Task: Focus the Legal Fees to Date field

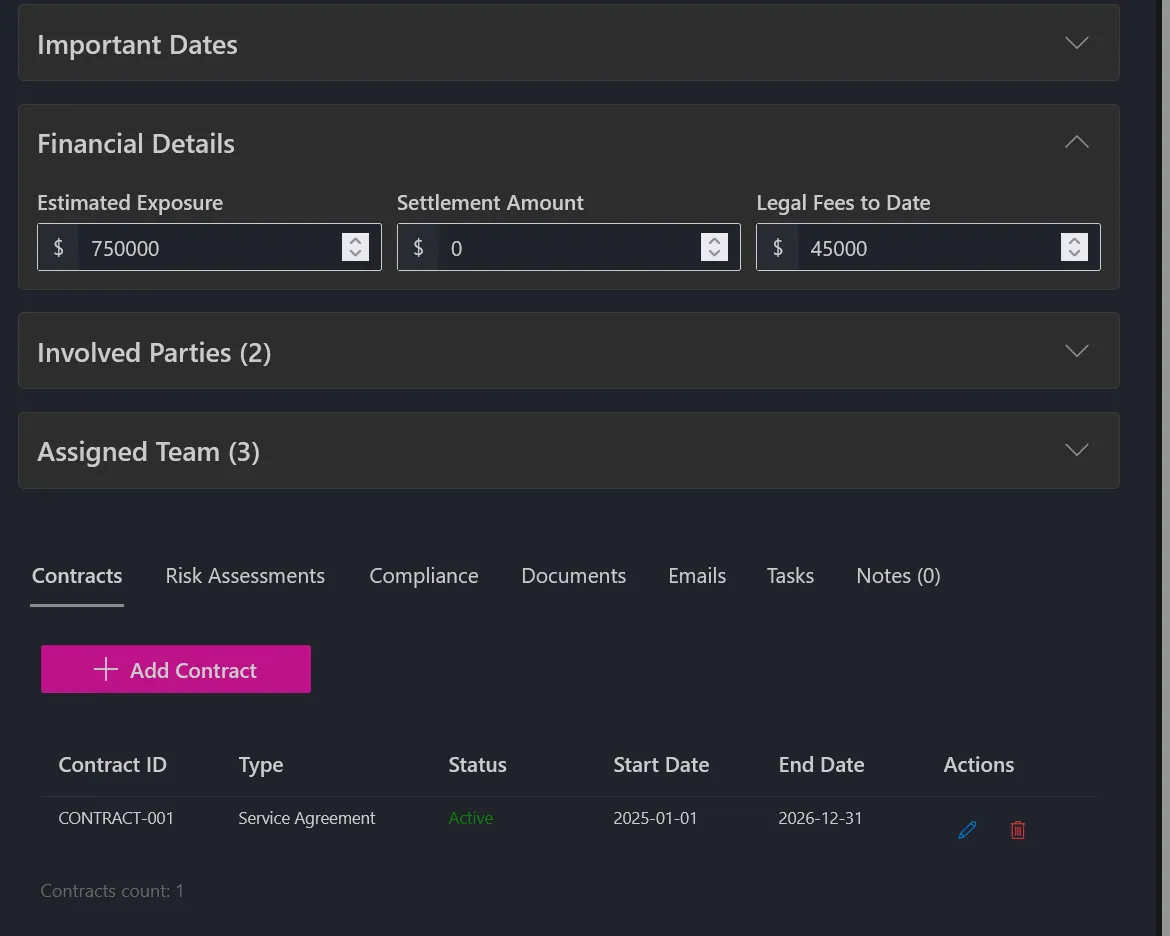Action: tap(928, 248)
